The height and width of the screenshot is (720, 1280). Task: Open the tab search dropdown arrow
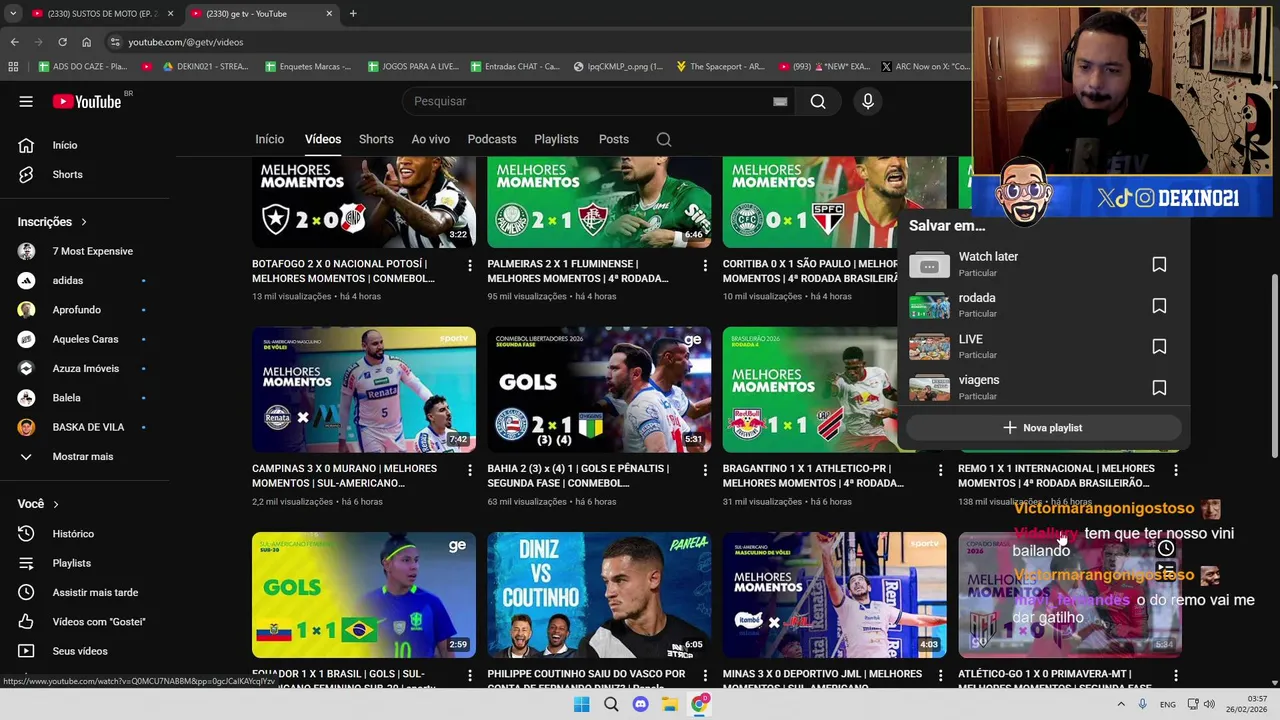pos(13,13)
